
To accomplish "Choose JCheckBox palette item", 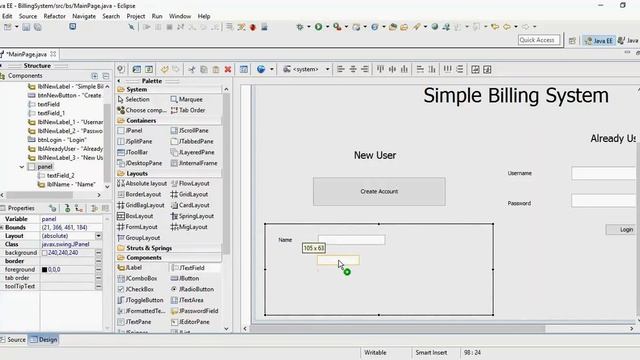I will pyautogui.click(x=136, y=289).
